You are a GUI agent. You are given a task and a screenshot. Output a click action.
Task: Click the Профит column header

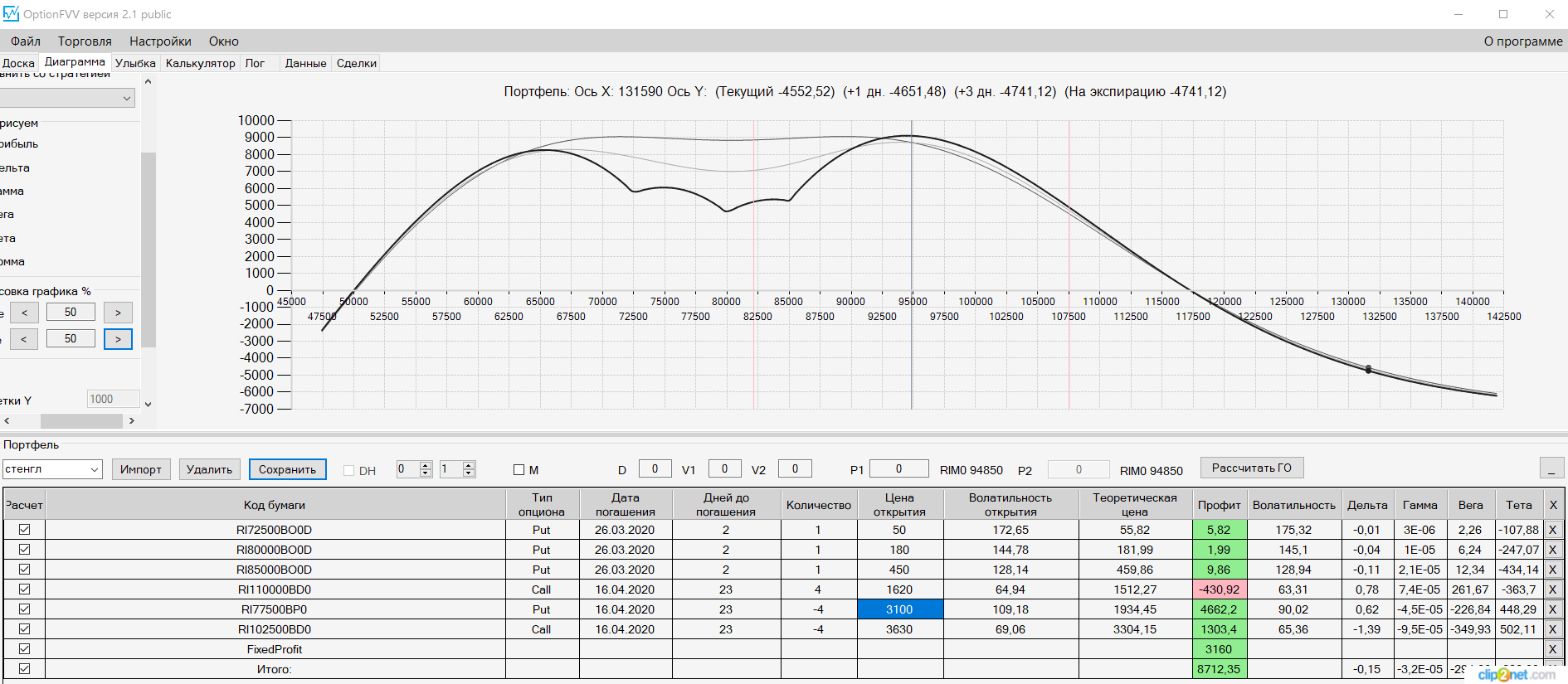tap(1219, 505)
